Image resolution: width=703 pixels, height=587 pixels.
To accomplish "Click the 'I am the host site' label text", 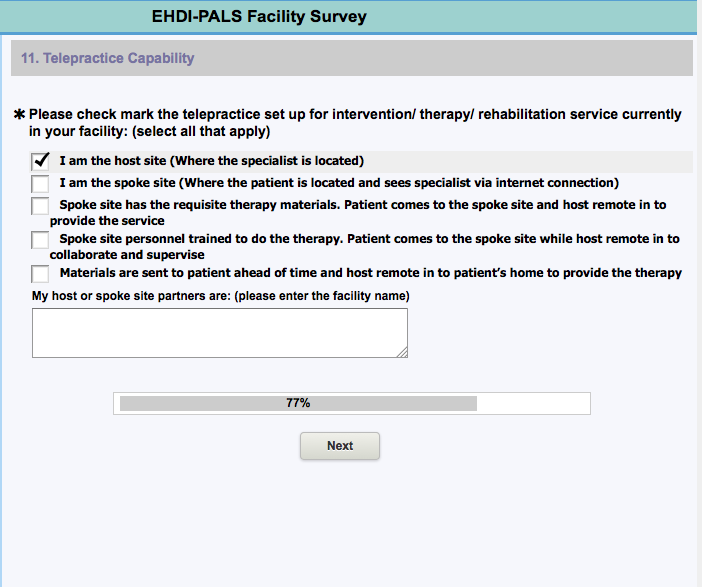I will (x=211, y=161).
